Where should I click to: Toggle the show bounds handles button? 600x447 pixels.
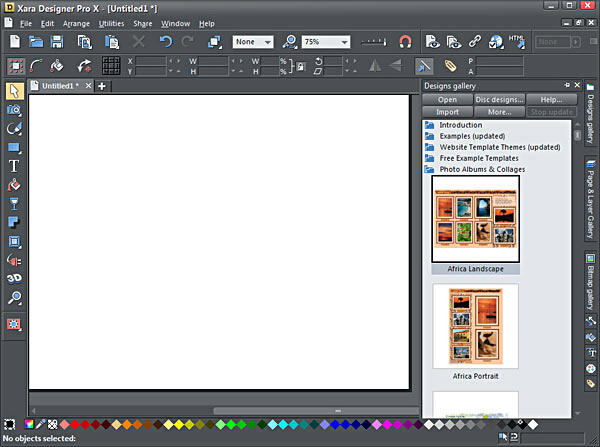click(x=16, y=66)
